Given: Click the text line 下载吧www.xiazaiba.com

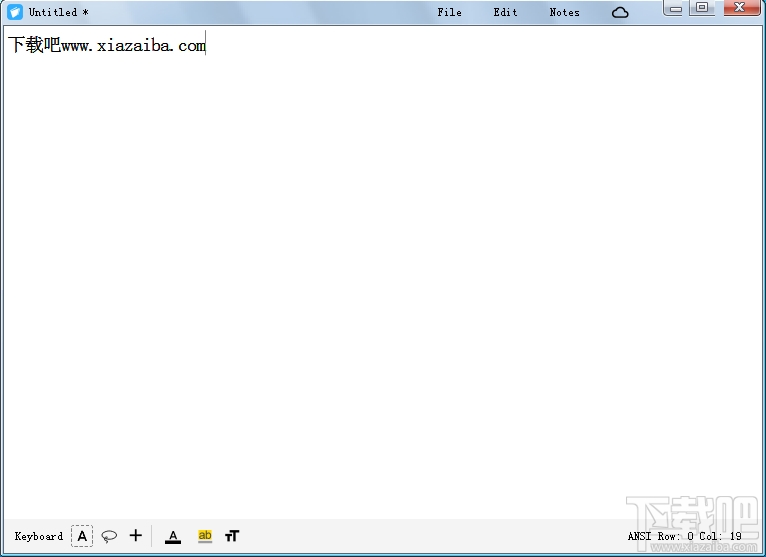Looking at the screenshot, I should click(x=107, y=45).
